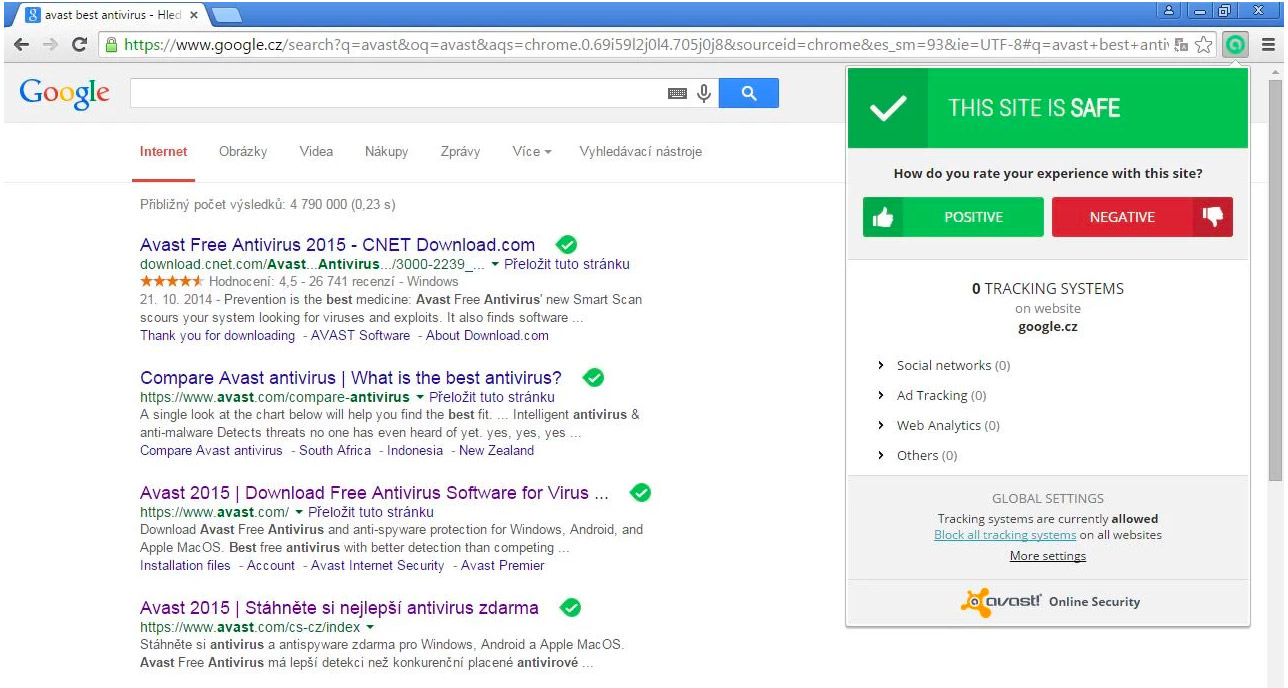The image size is (1288, 688).
Task: Open the on-screen keyboard icon in search box
Action: point(676,92)
